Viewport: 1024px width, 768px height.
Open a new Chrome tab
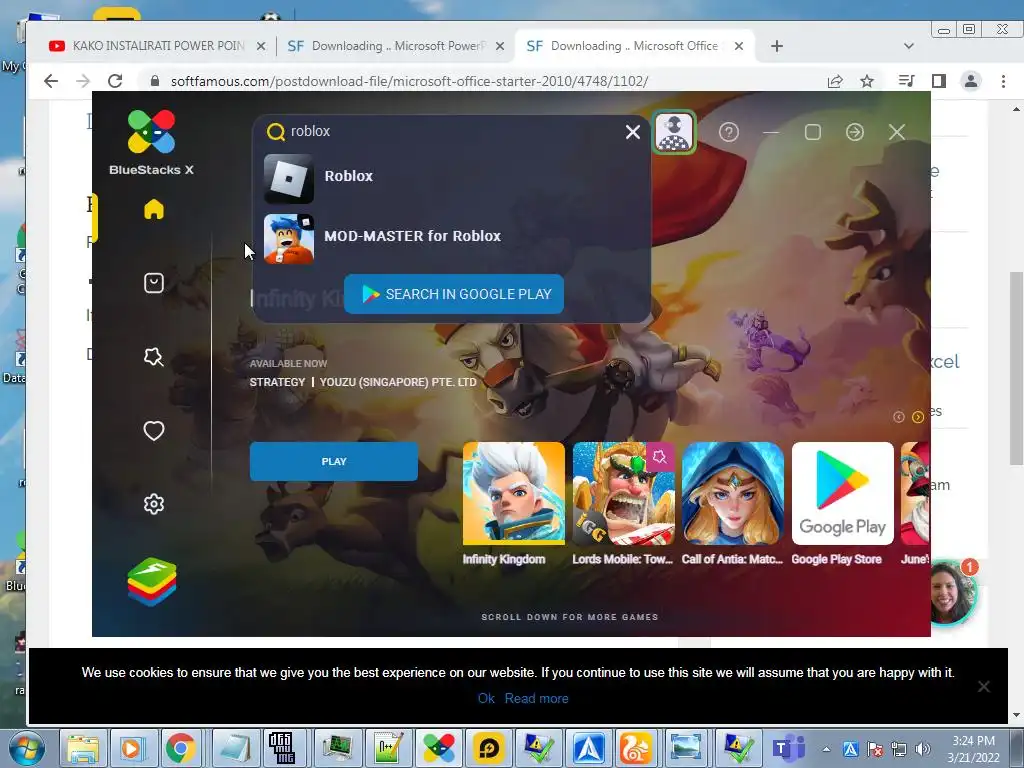[776, 46]
